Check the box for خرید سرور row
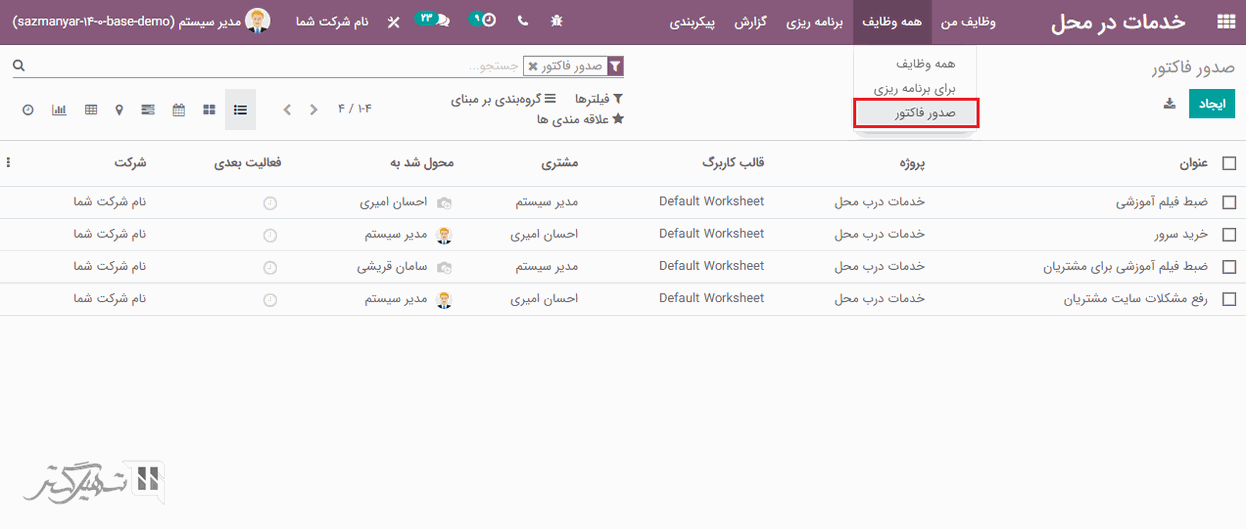The image size is (1246, 529). pos(1229,235)
